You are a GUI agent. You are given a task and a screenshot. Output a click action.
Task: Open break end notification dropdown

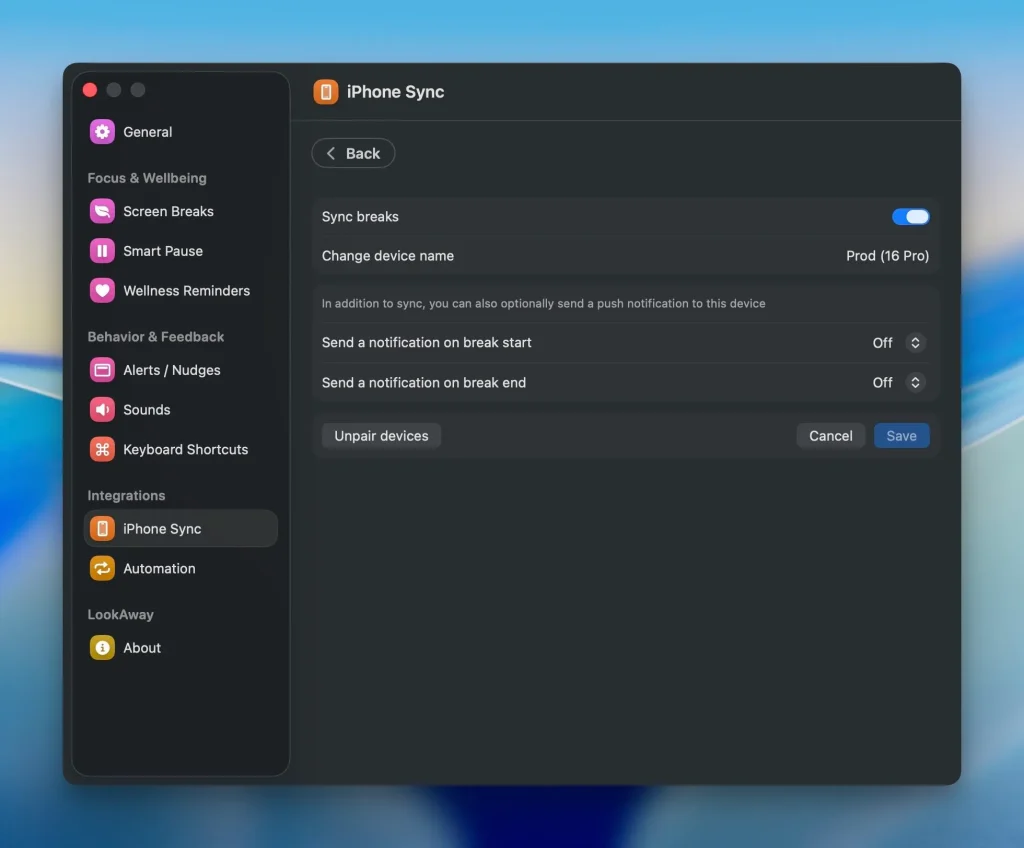(914, 383)
